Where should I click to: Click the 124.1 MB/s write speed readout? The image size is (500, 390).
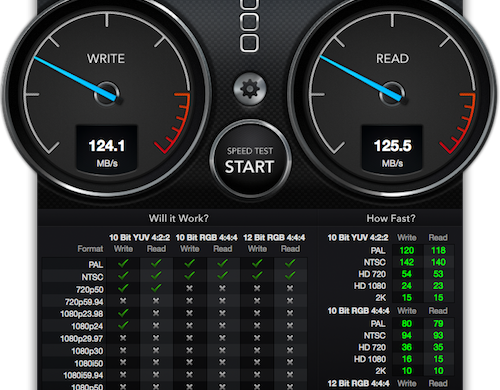pos(107,149)
